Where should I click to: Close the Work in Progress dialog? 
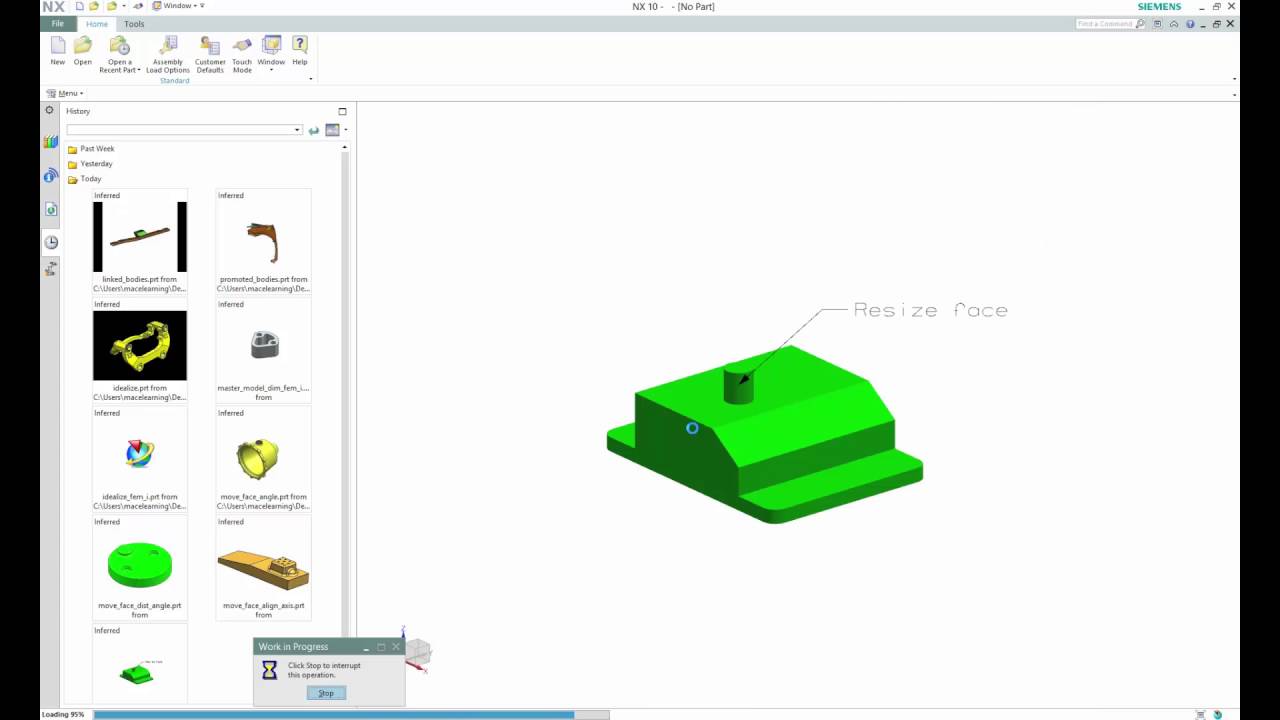point(396,647)
